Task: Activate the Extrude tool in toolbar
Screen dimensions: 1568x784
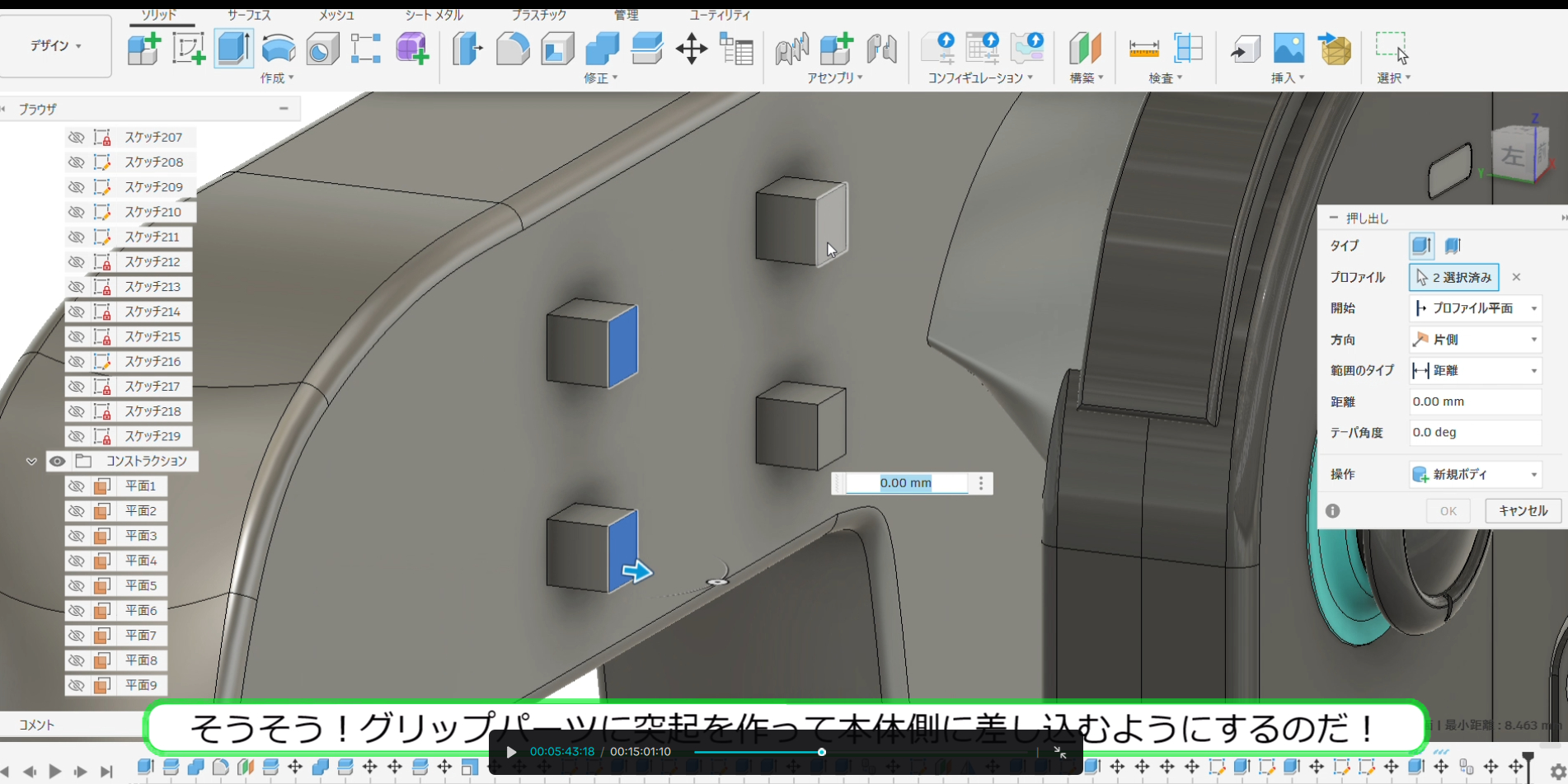Action: coord(233,49)
